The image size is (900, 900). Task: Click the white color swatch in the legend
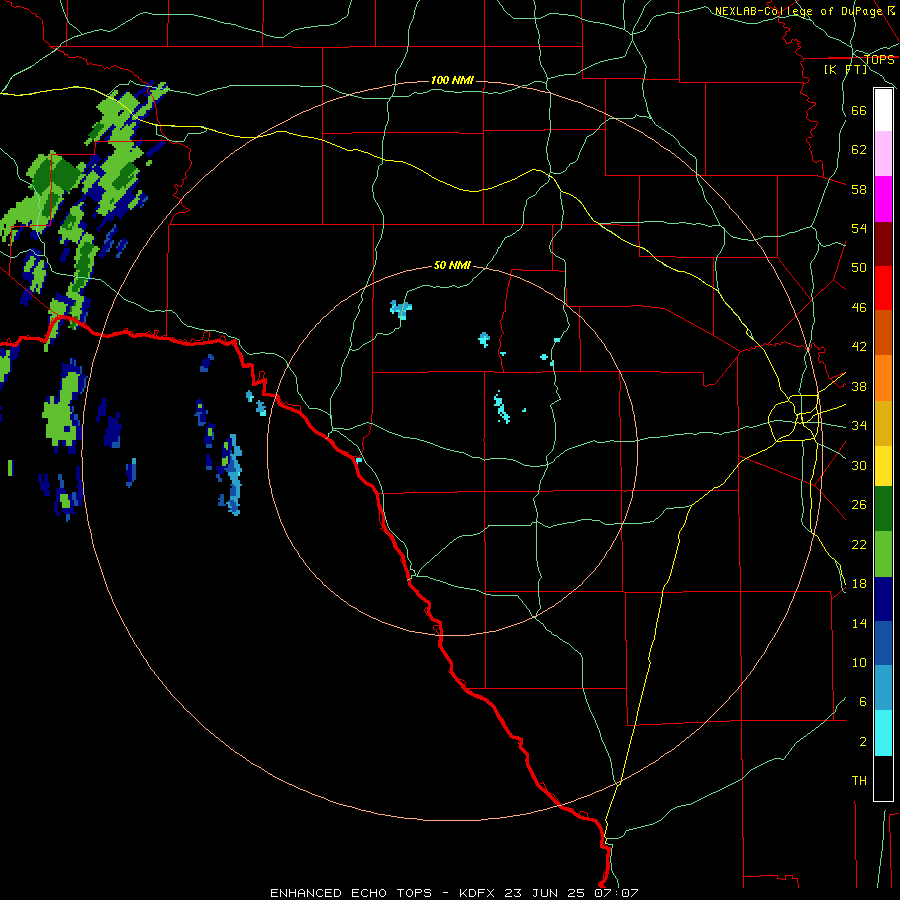[x=883, y=110]
